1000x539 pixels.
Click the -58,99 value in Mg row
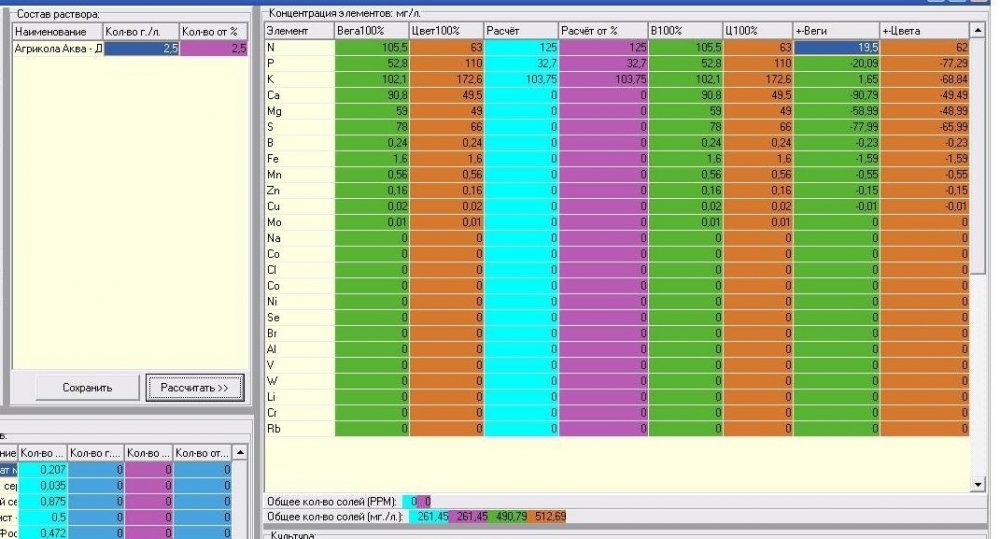[x=837, y=111]
